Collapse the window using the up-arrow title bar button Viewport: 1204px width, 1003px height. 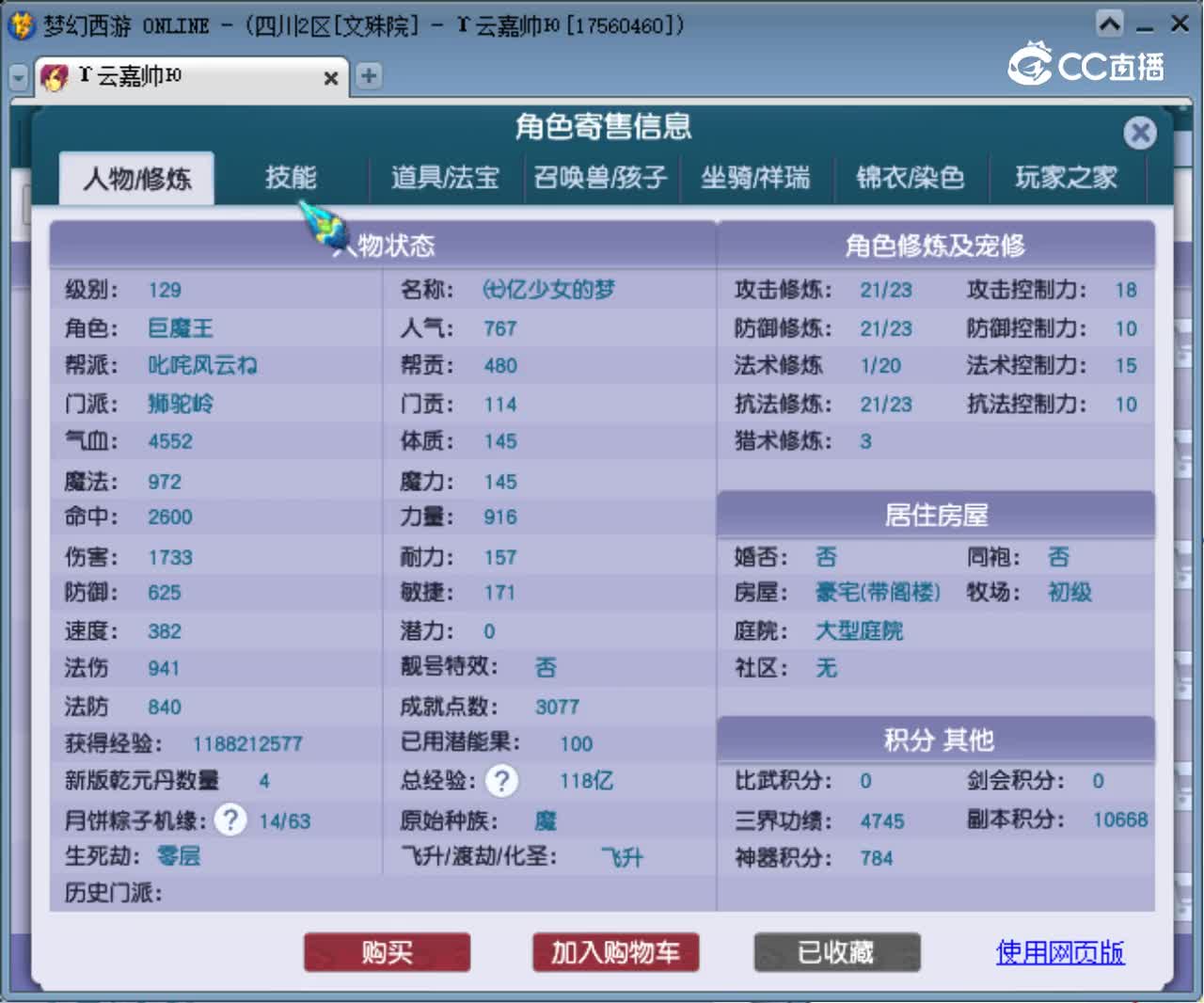coord(1110,24)
